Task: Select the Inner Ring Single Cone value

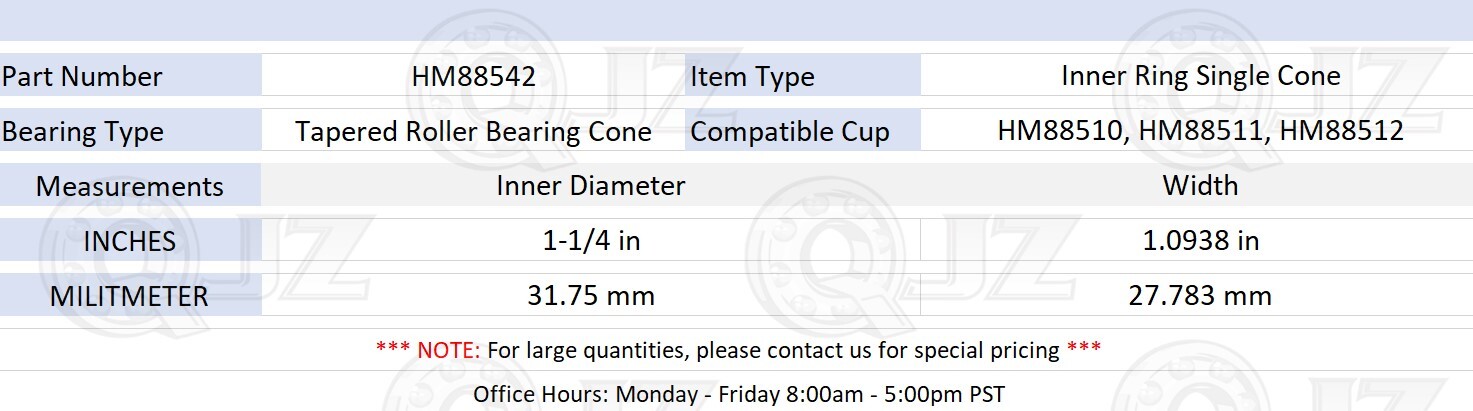Action: tap(1200, 76)
